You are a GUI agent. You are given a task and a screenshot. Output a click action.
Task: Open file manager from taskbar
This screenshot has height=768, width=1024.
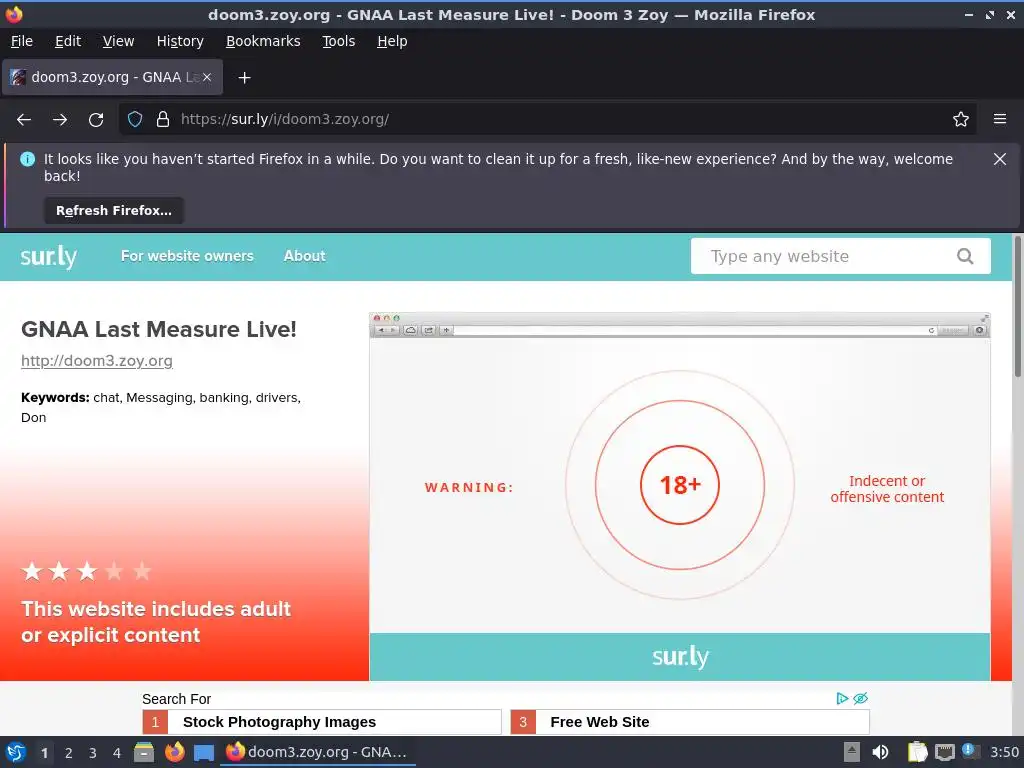coord(144,752)
